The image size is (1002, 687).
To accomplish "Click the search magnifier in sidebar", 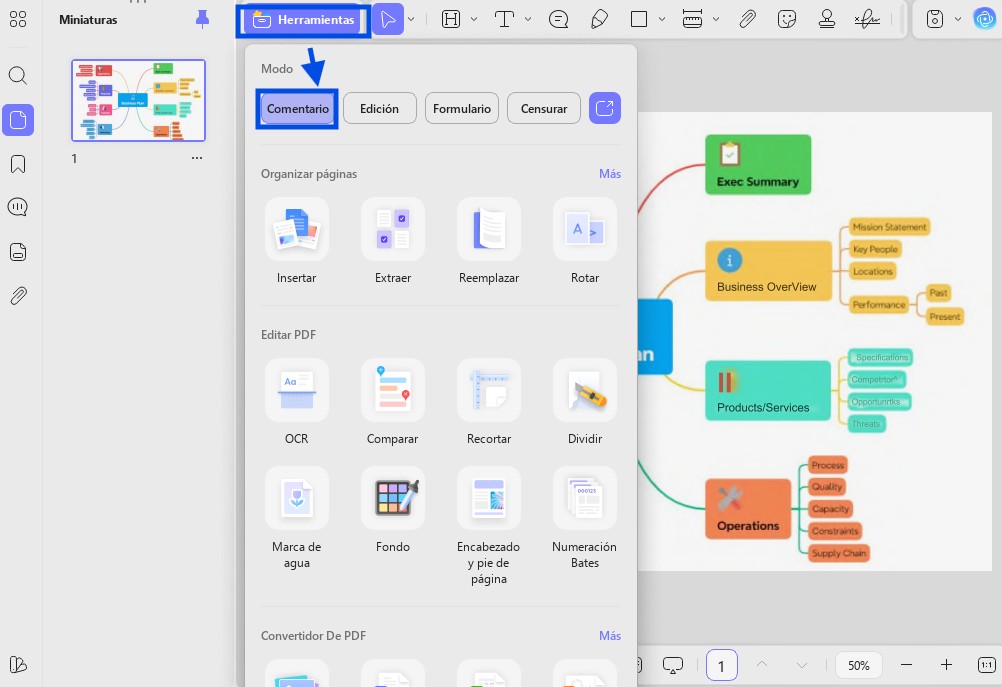I will click(x=18, y=75).
